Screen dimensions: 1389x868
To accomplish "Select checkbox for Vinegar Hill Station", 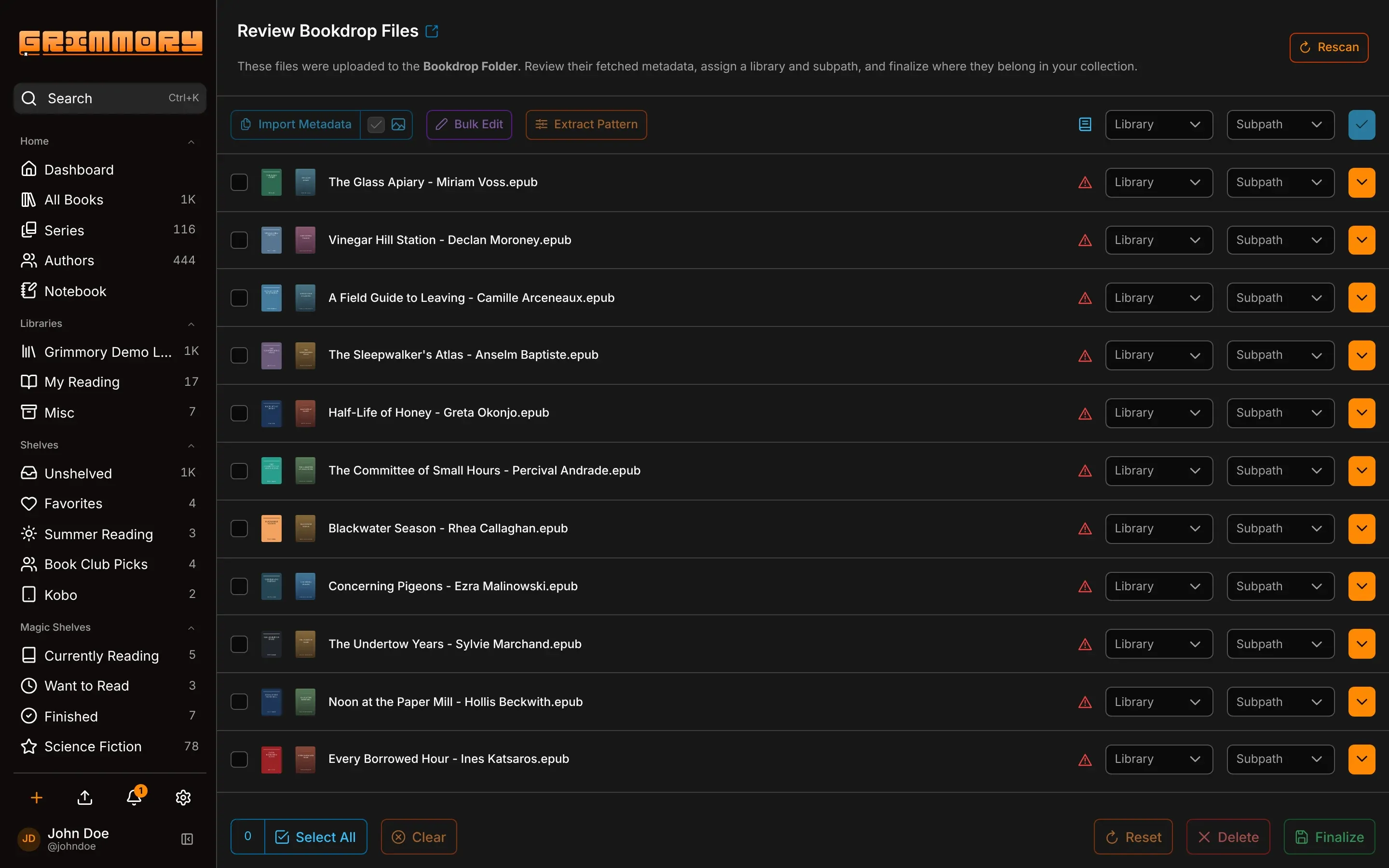I will [x=239, y=240].
